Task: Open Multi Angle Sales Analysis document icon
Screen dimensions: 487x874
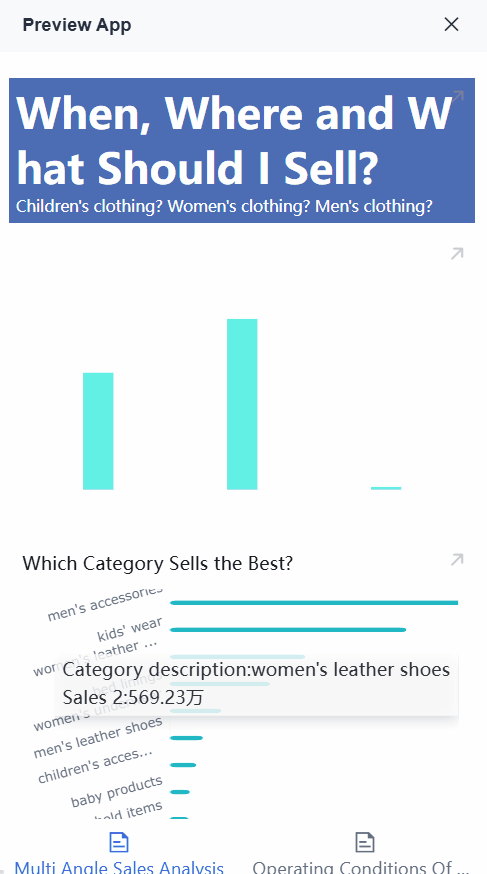Action: coord(119,842)
